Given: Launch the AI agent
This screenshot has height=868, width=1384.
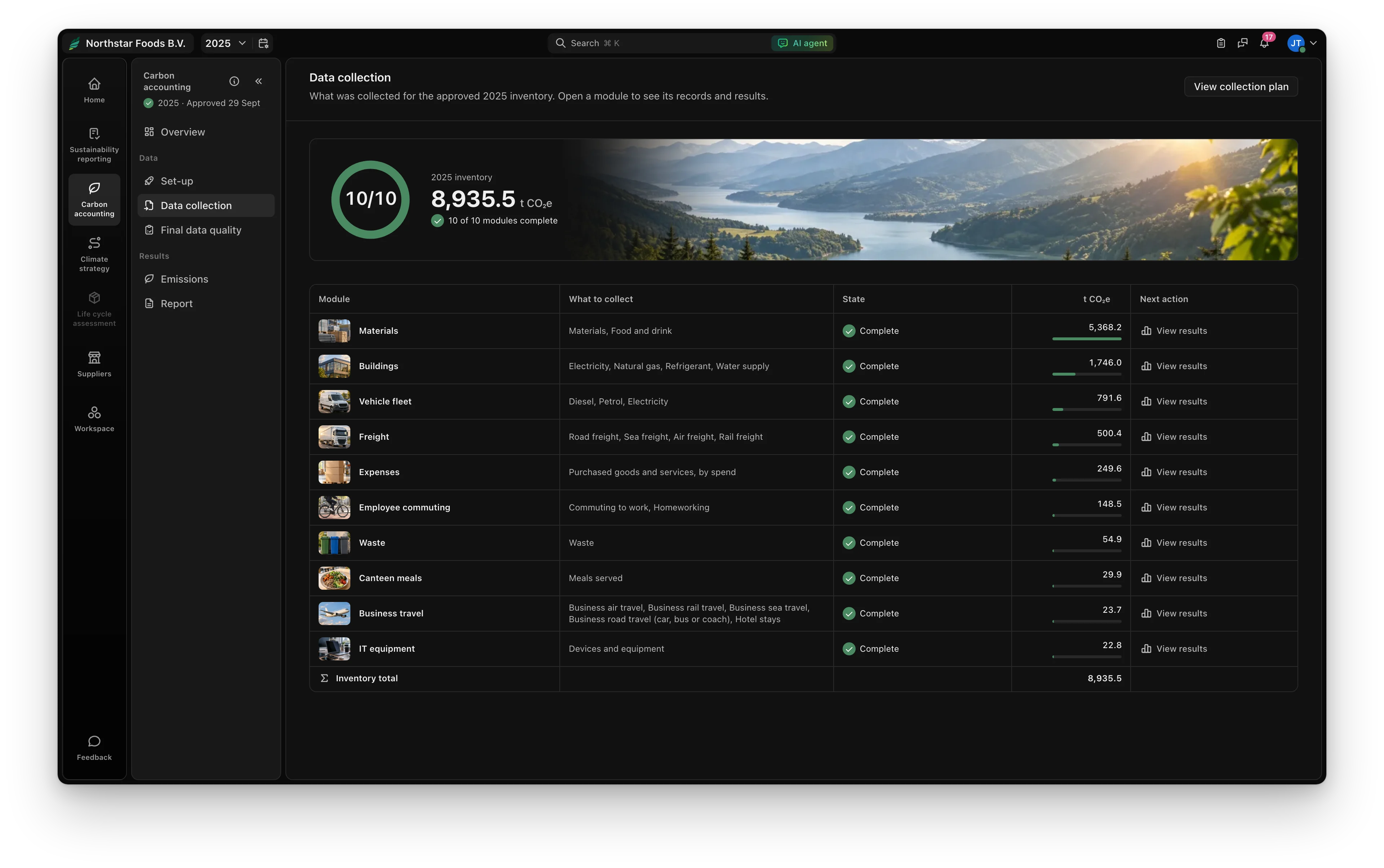Looking at the screenshot, I should [802, 43].
